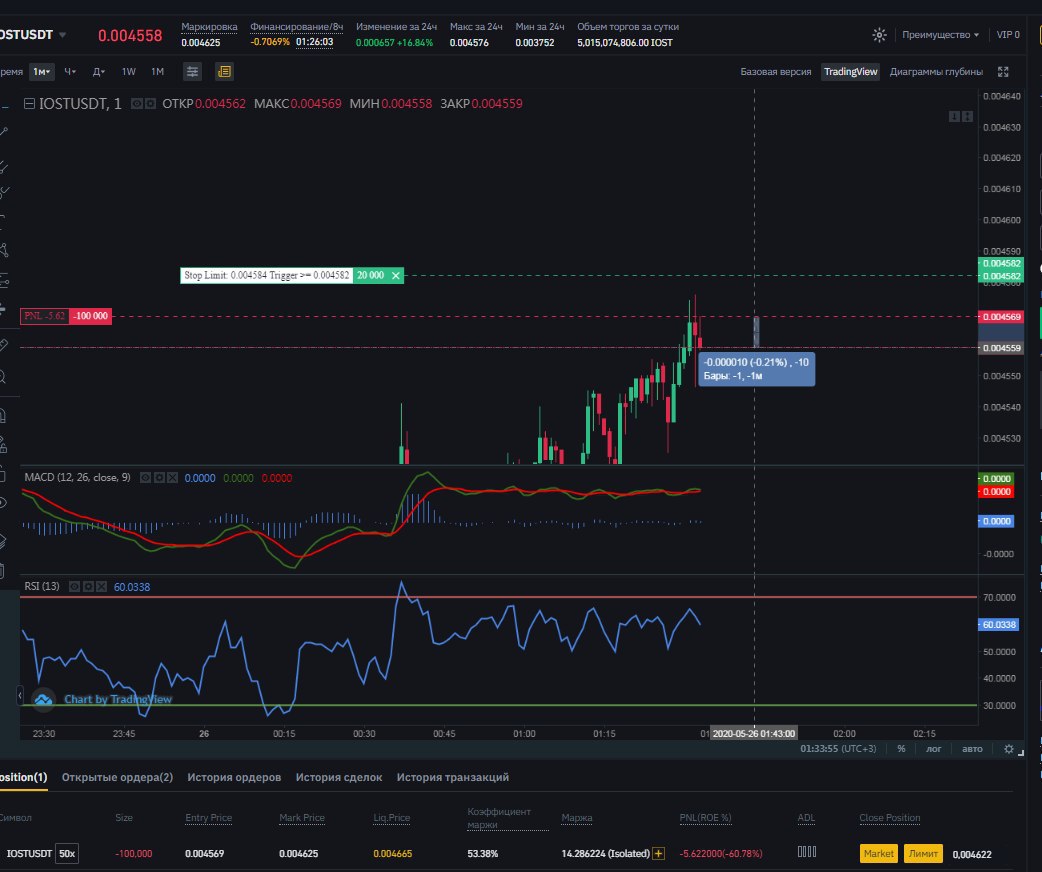Open the Д days dropdown
The width and height of the screenshot is (1042, 872).
[98, 72]
